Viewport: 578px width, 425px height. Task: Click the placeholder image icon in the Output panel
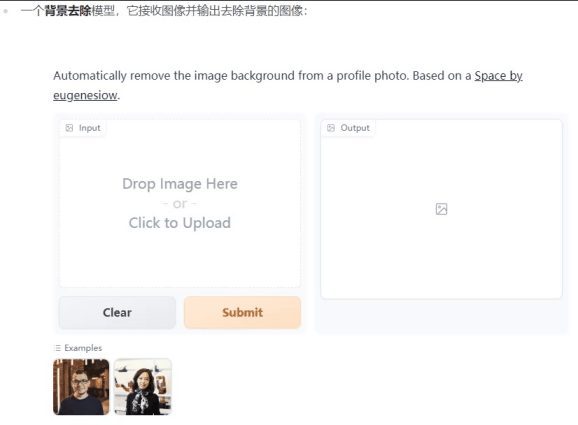[441, 209]
